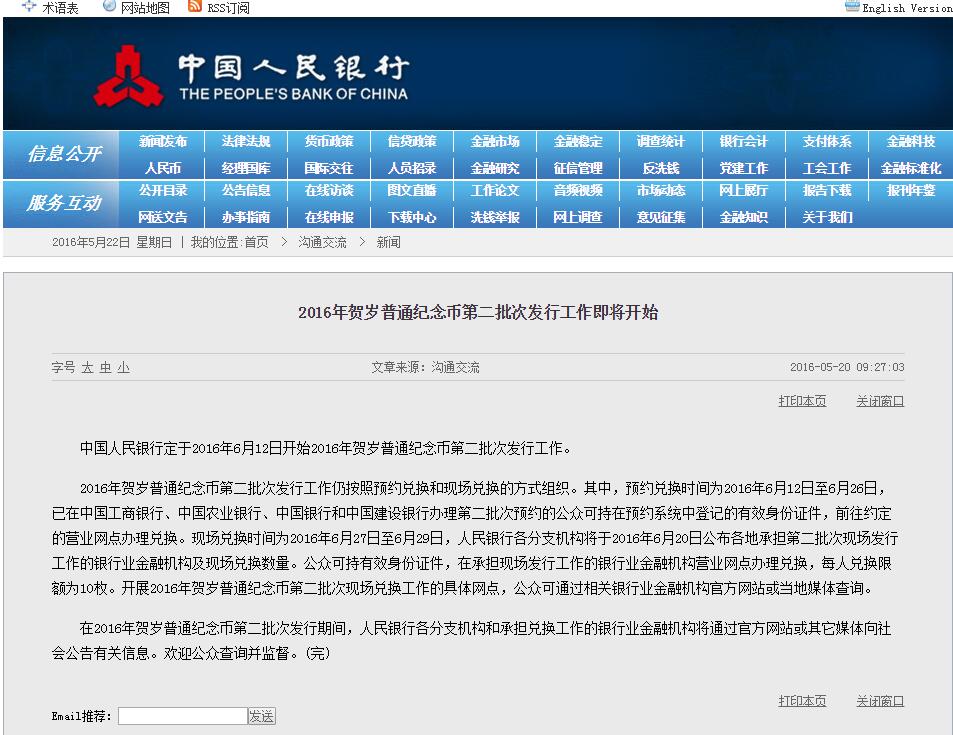Click the glossary icon beside 术语表
The height and width of the screenshot is (735, 953).
(29, 6)
